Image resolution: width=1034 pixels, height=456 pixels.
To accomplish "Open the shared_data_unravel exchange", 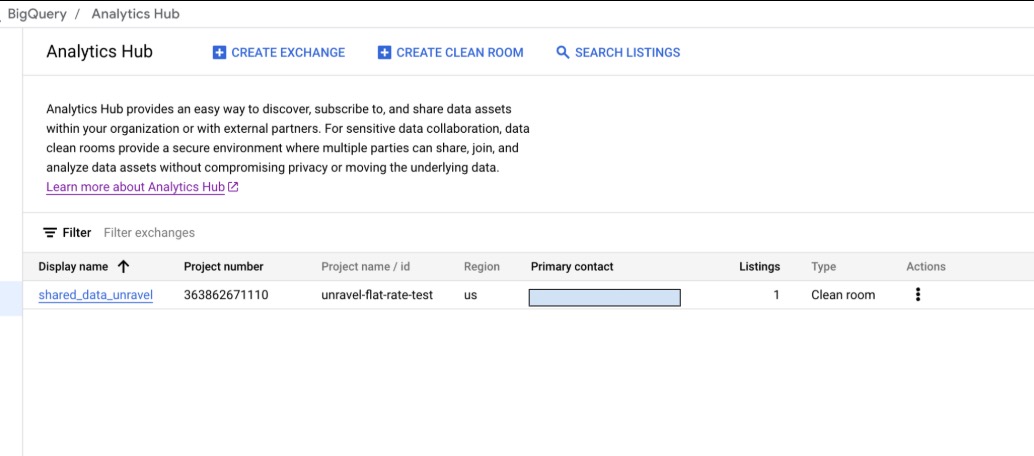I will [x=95, y=295].
